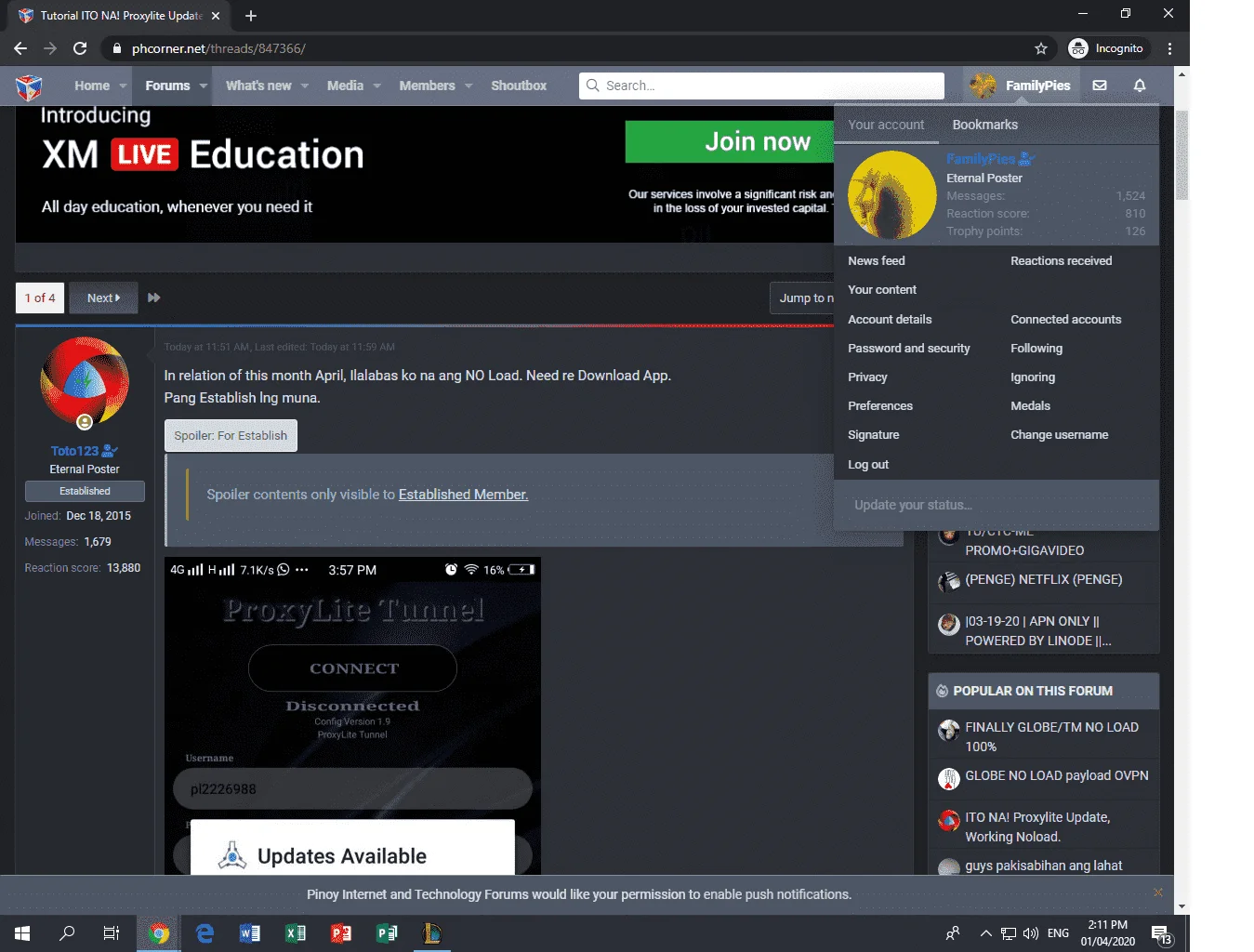
Task: Open the FamilyPies account dropdown
Action: 1021,86
